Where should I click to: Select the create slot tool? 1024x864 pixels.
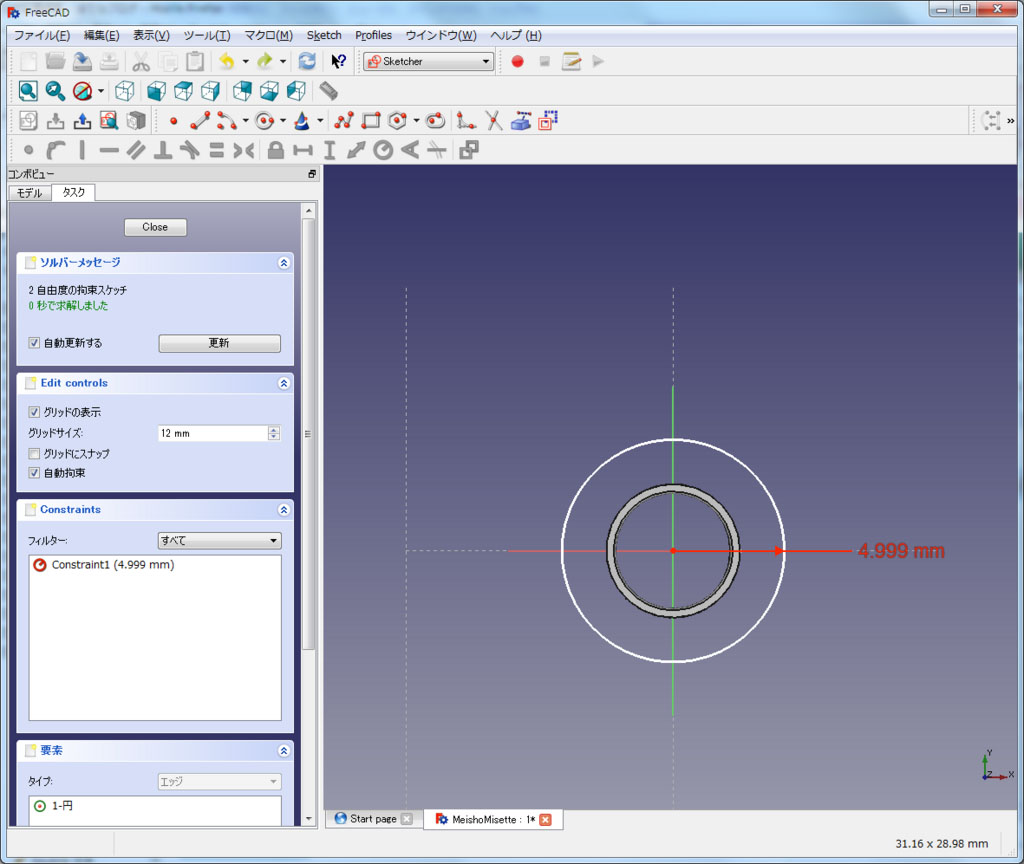[x=435, y=121]
